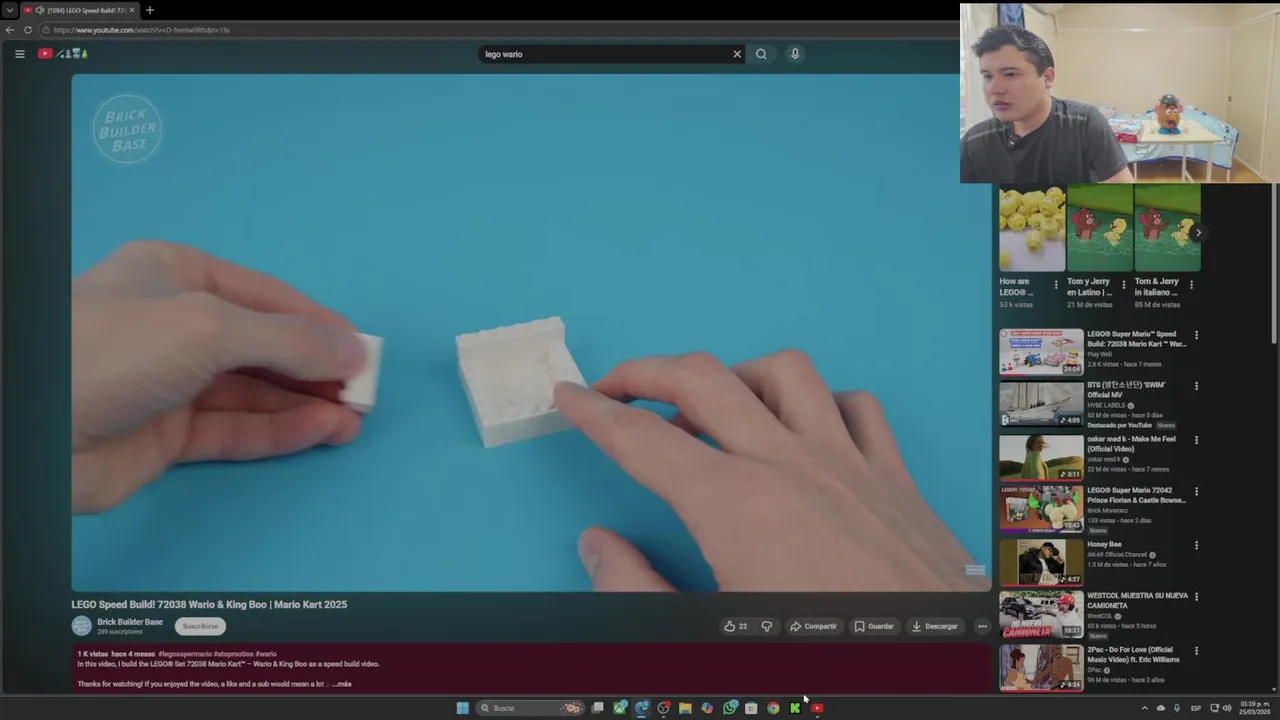This screenshot has height=720, width=1280.
Task: Open File Explorer from the taskbar
Action: (x=685, y=708)
